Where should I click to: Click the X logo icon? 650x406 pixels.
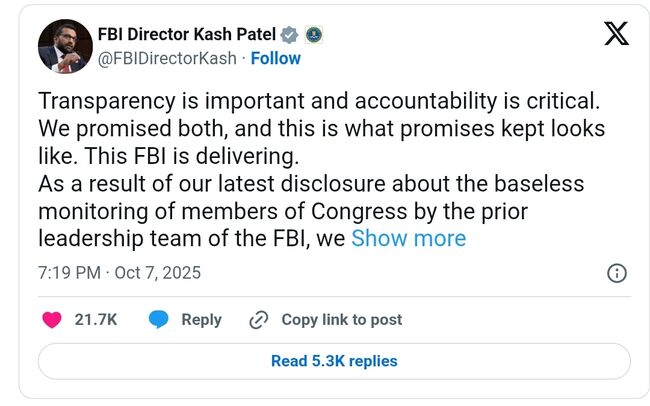coord(617,34)
